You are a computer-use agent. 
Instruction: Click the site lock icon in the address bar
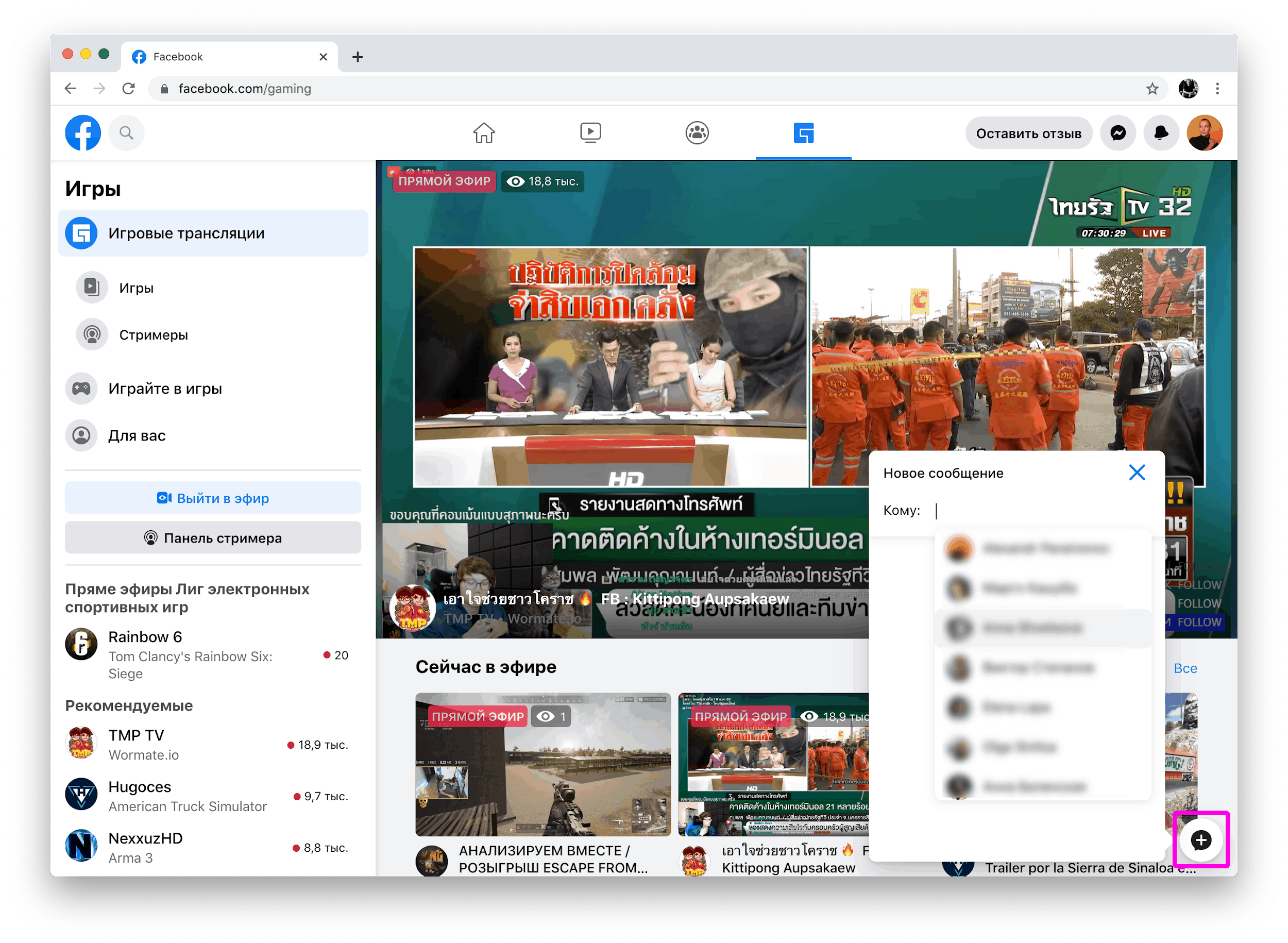pyautogui.click(x=164, y=89)
